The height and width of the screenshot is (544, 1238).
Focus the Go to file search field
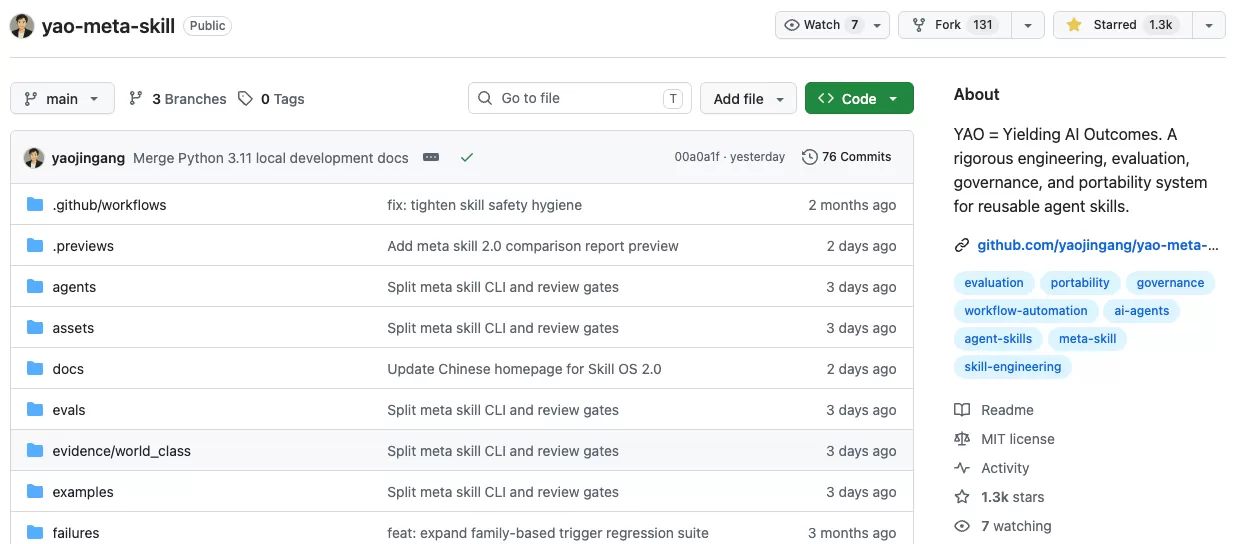580,98
